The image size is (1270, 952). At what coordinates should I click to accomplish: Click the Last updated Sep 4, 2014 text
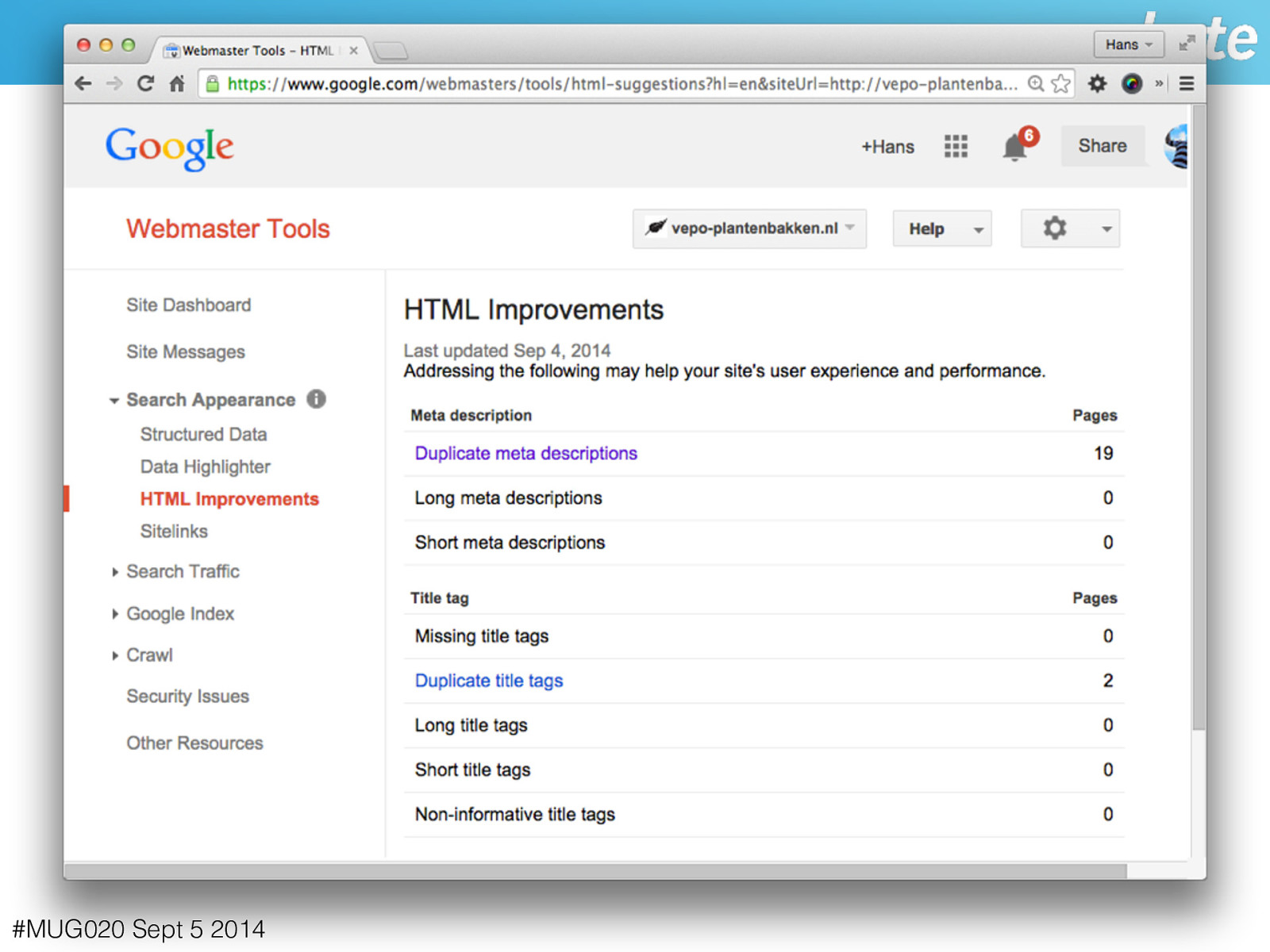click(507, 351)
